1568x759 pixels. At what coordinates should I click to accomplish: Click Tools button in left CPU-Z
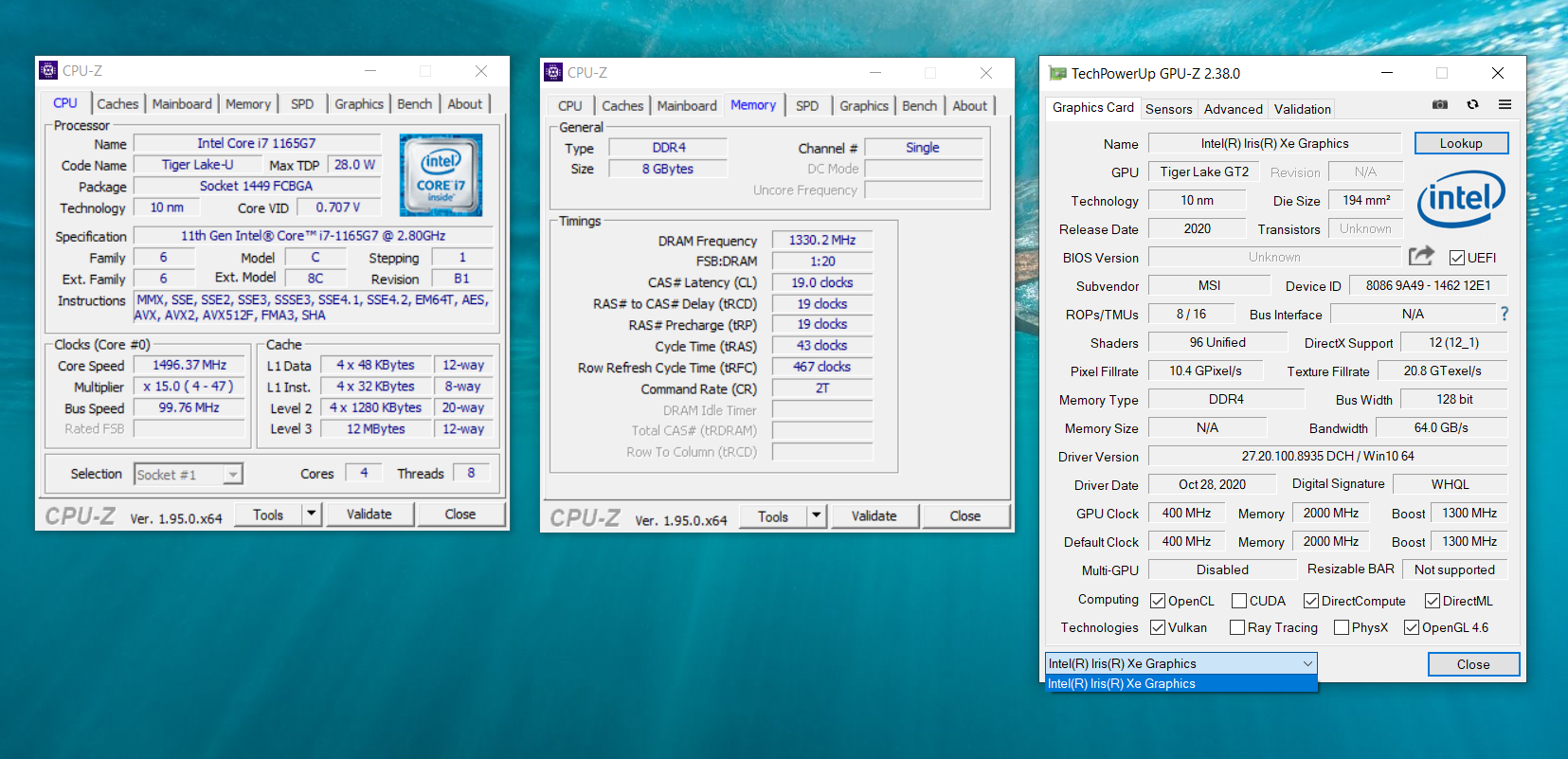268,515
